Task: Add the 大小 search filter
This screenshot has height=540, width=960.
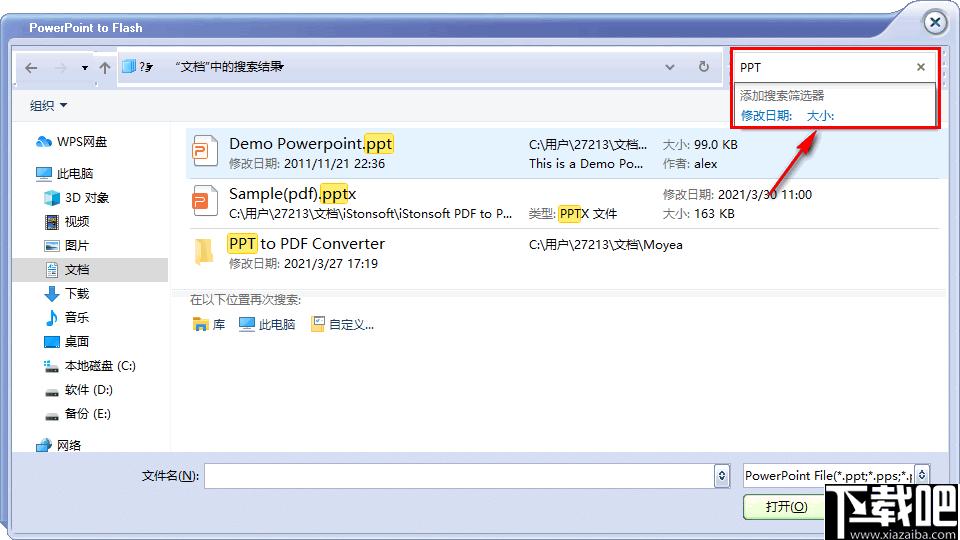Action: coord(820,115)
